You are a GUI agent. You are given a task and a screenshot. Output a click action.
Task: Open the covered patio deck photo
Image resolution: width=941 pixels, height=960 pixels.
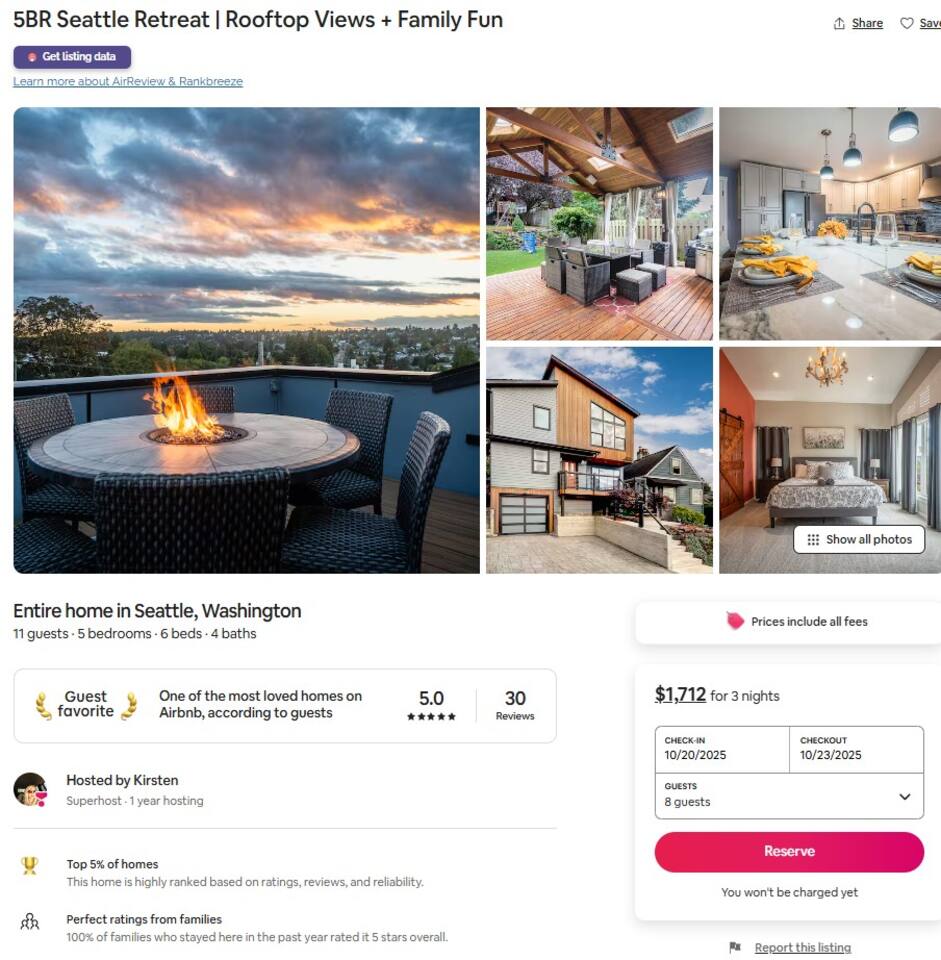[x=599, y=223]
